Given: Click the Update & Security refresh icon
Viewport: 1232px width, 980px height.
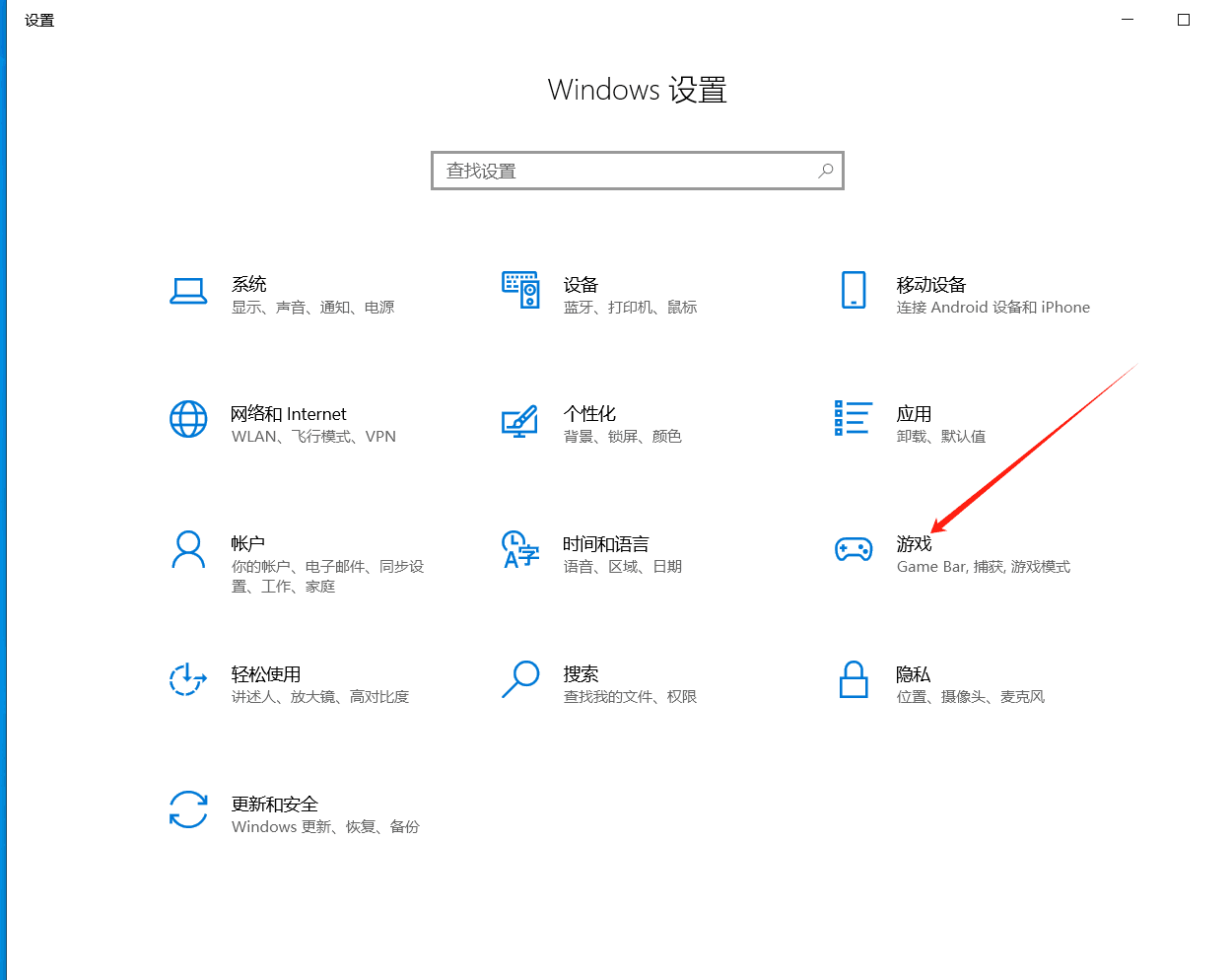Looking at the screenshot, I should click(x=188, y=809).
